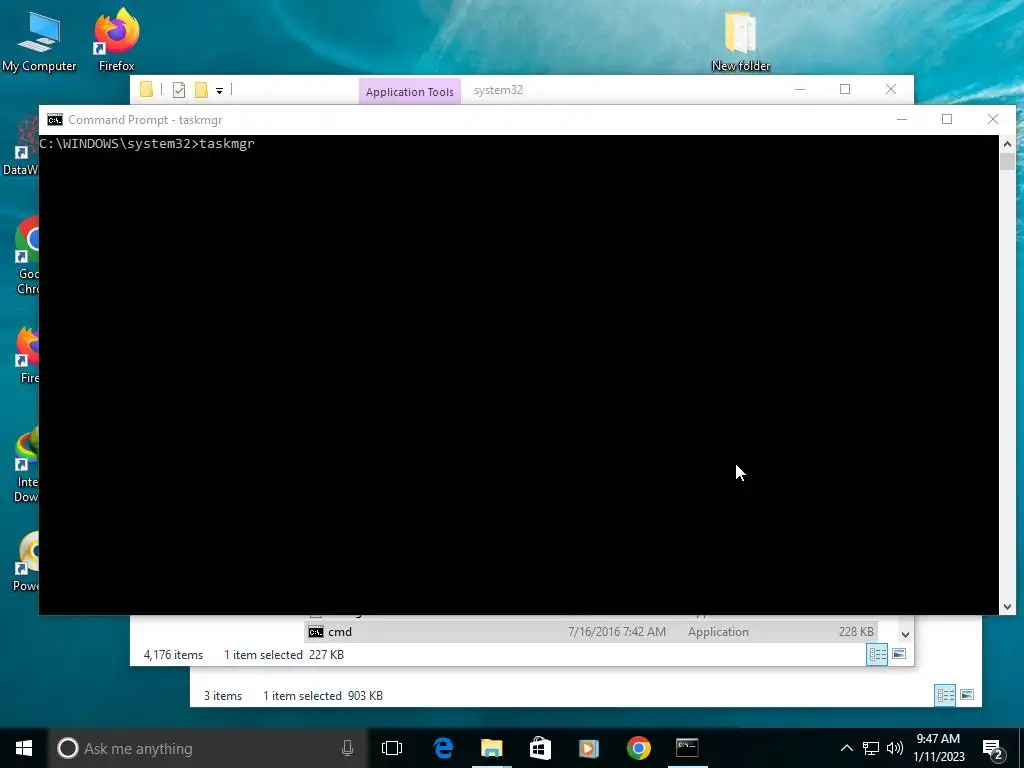Click Command Prompt scrollbar thumb
This screenshot has height=768, width=1024.
[1007, 161]
